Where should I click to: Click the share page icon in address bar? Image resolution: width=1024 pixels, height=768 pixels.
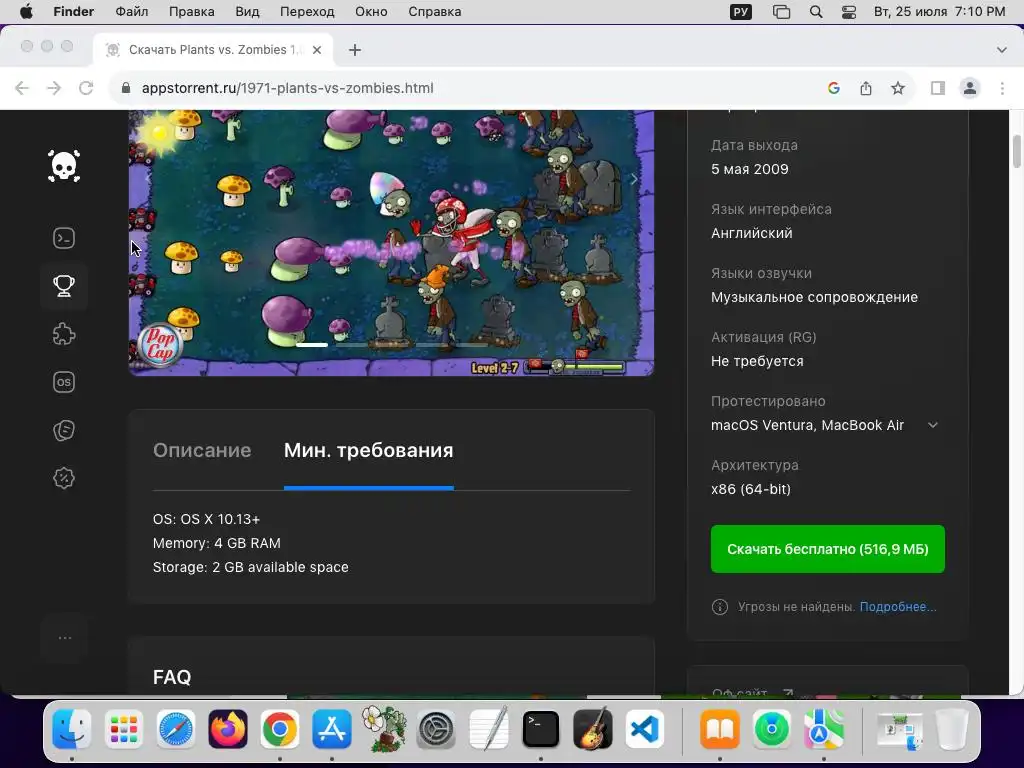pos(866,88)
